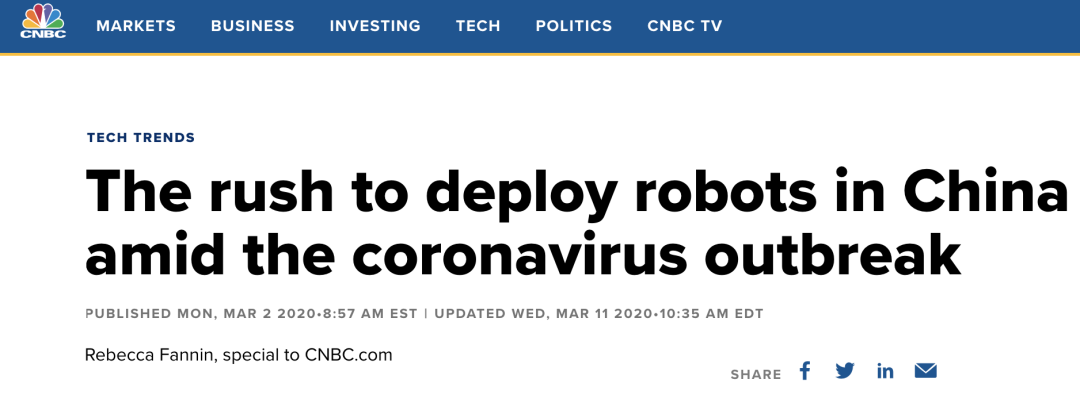
Task: Share the article on Facebook
Action: [805, 371]
